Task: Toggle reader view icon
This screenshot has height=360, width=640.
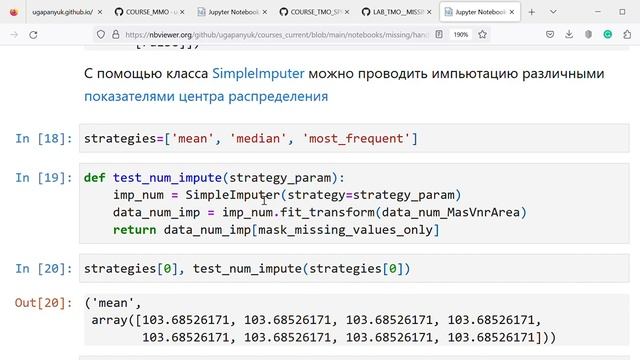Action: pyautogui.click(x=439, y=35)
